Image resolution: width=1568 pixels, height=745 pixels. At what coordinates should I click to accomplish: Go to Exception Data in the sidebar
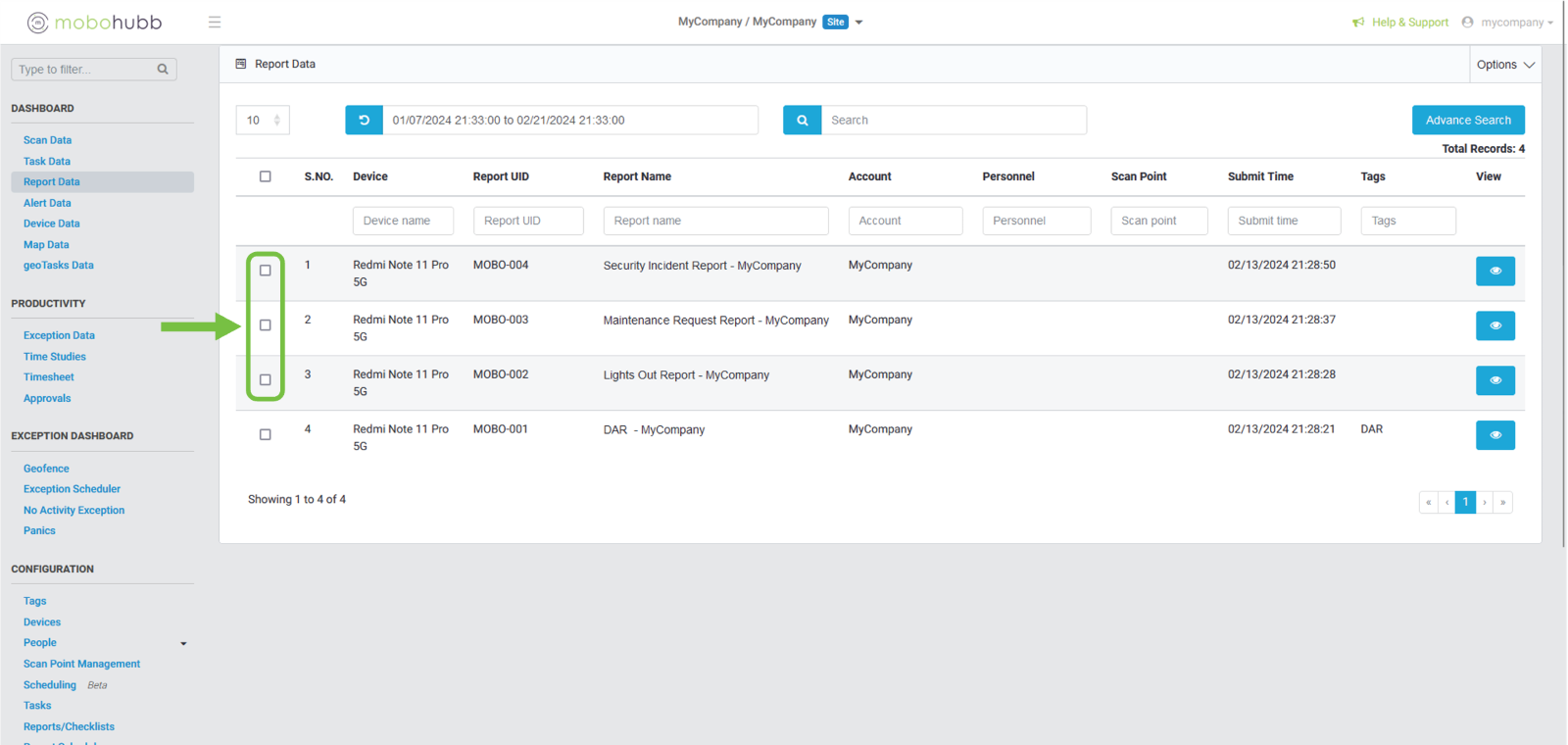(x=59, y=335)
